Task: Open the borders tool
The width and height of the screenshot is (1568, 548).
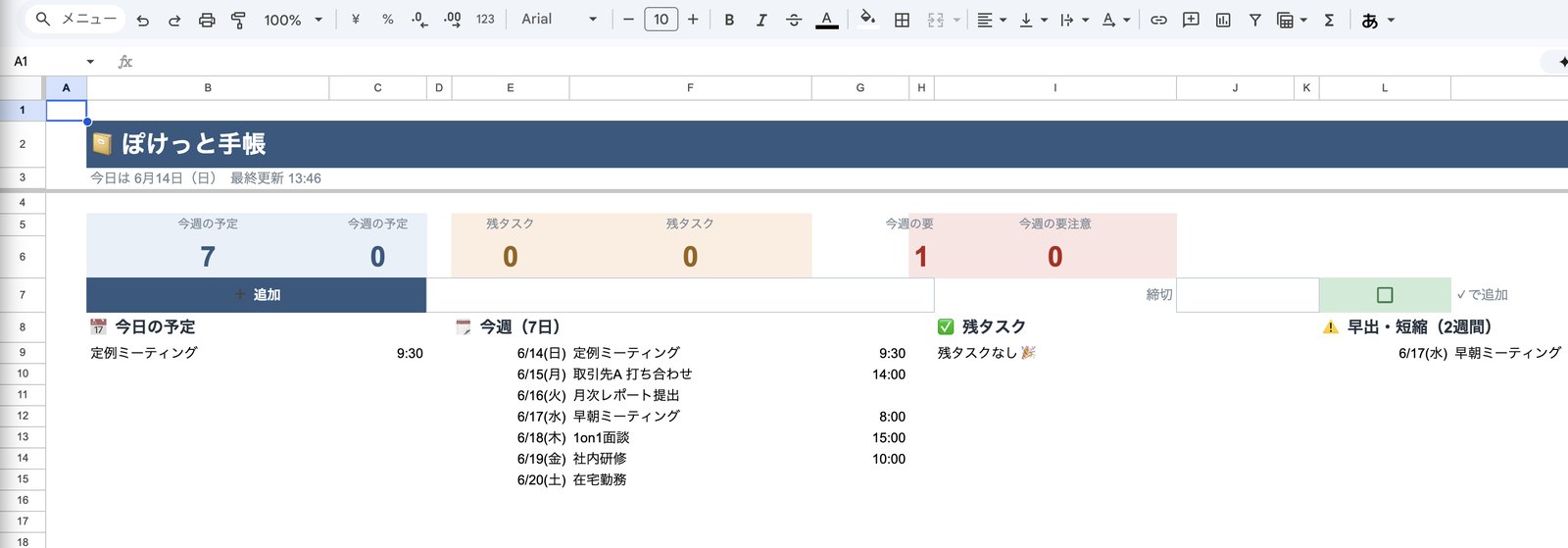Action: (x=902, y=20)
